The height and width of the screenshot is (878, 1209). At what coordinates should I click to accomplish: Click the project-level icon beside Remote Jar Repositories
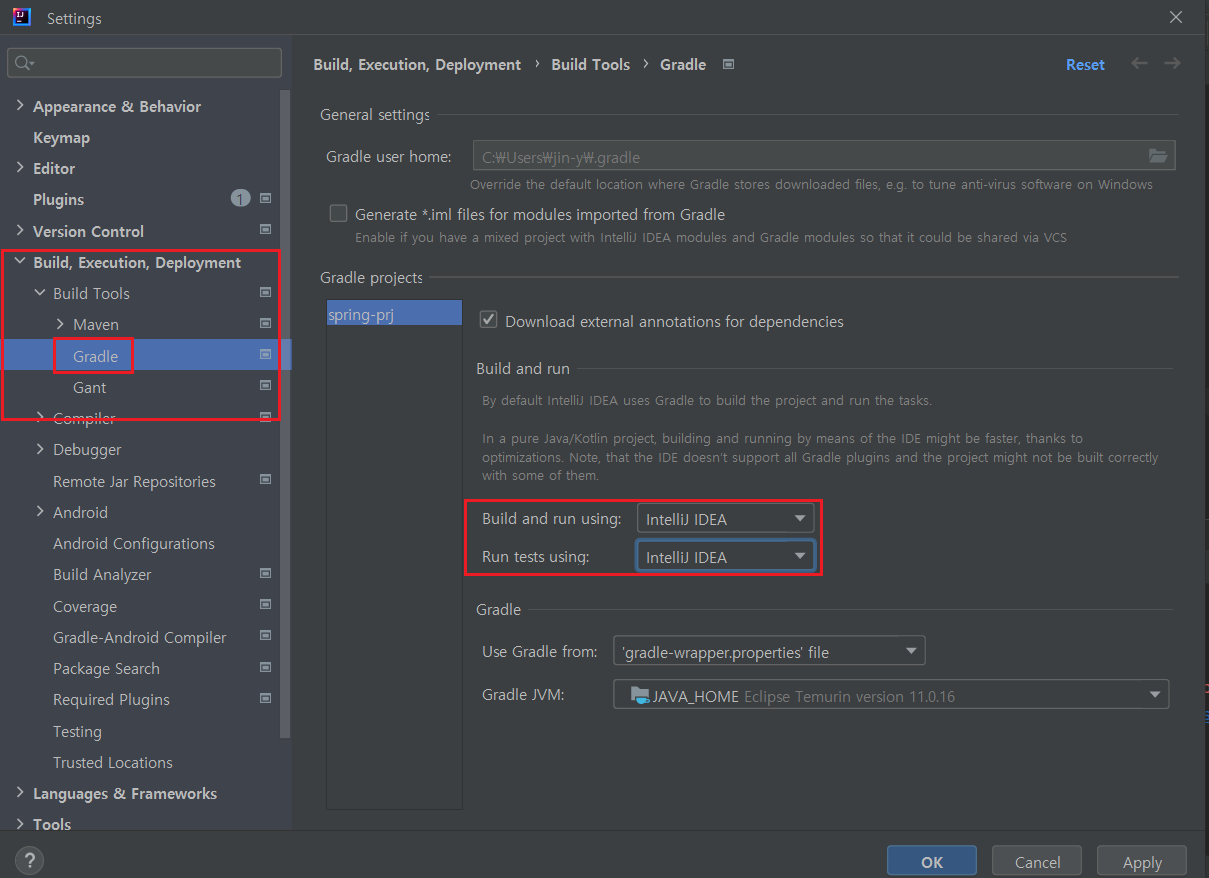266,480
